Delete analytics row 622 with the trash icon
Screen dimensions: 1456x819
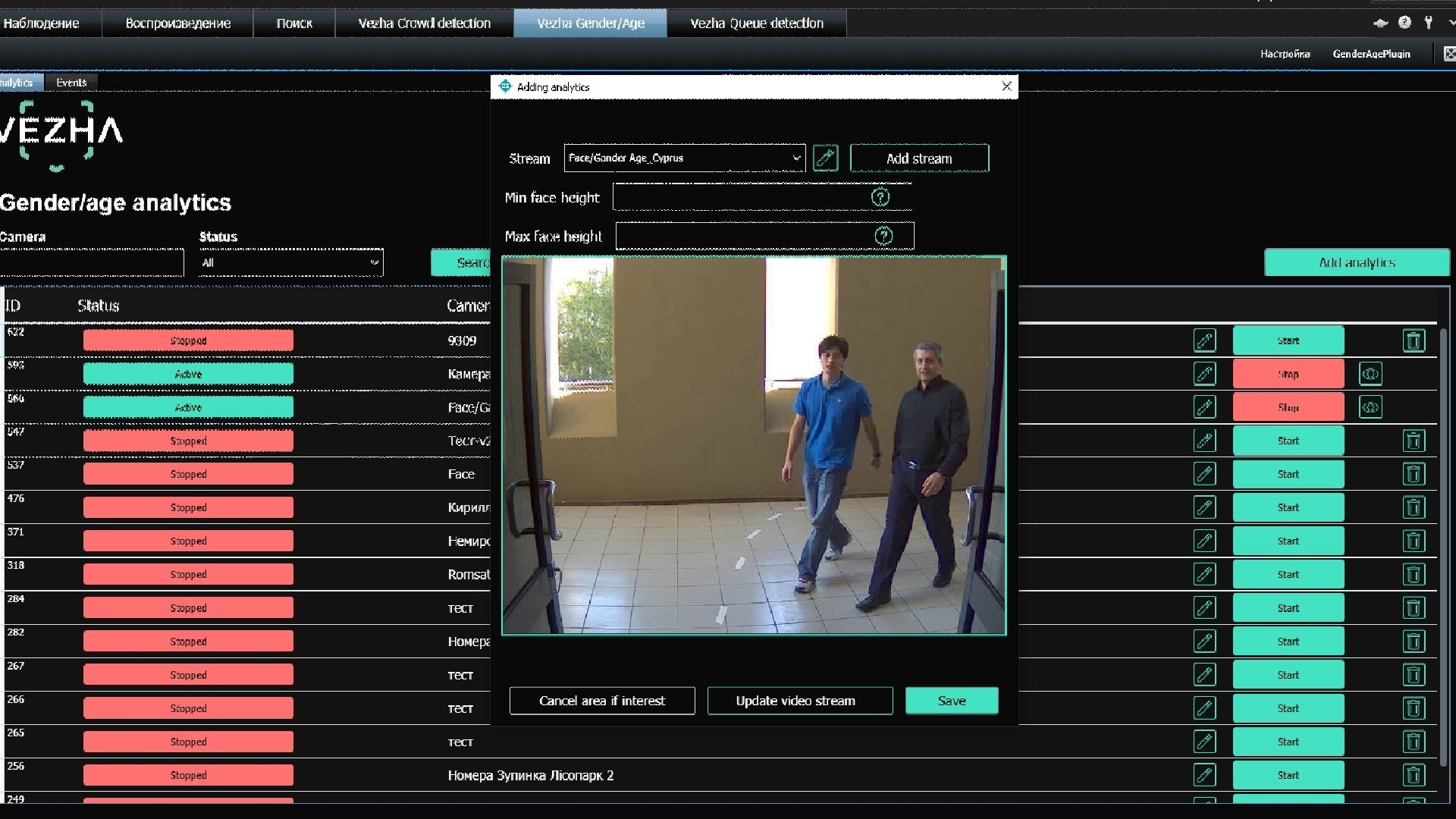click(x=1414, y=340)
